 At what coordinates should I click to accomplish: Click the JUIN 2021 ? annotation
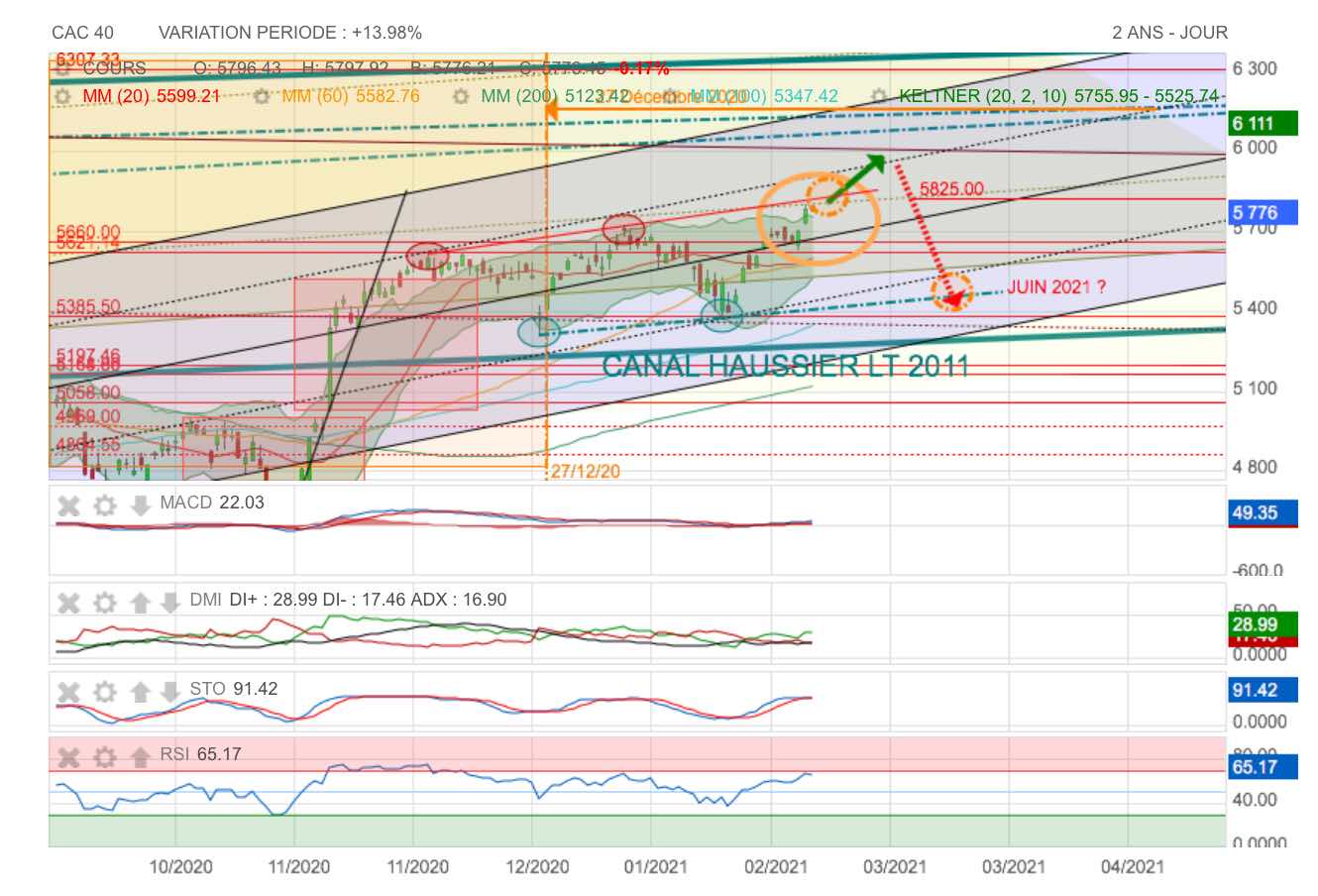(x=1056, y=287)
